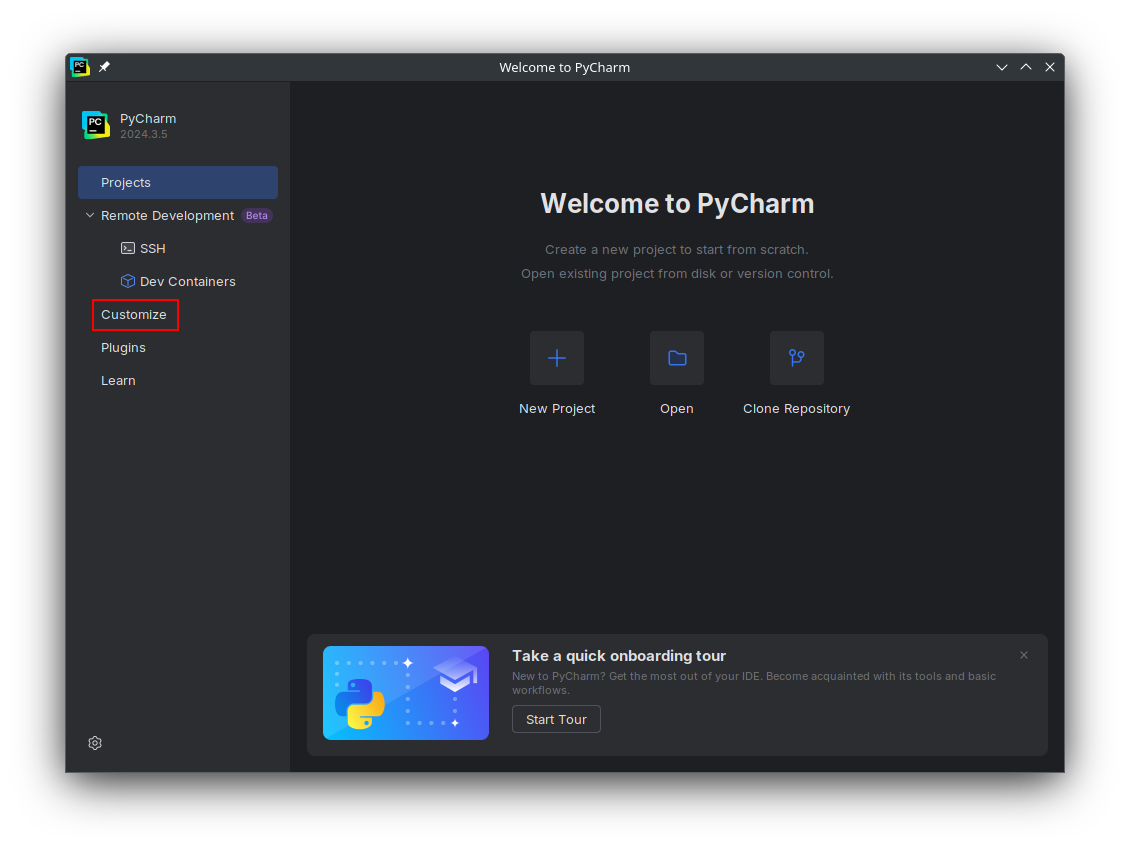Select Dev Containers in the sidebar
The height and width of the screenshot is (850, 1130).
pyautogui.click(x=188, y=281)
